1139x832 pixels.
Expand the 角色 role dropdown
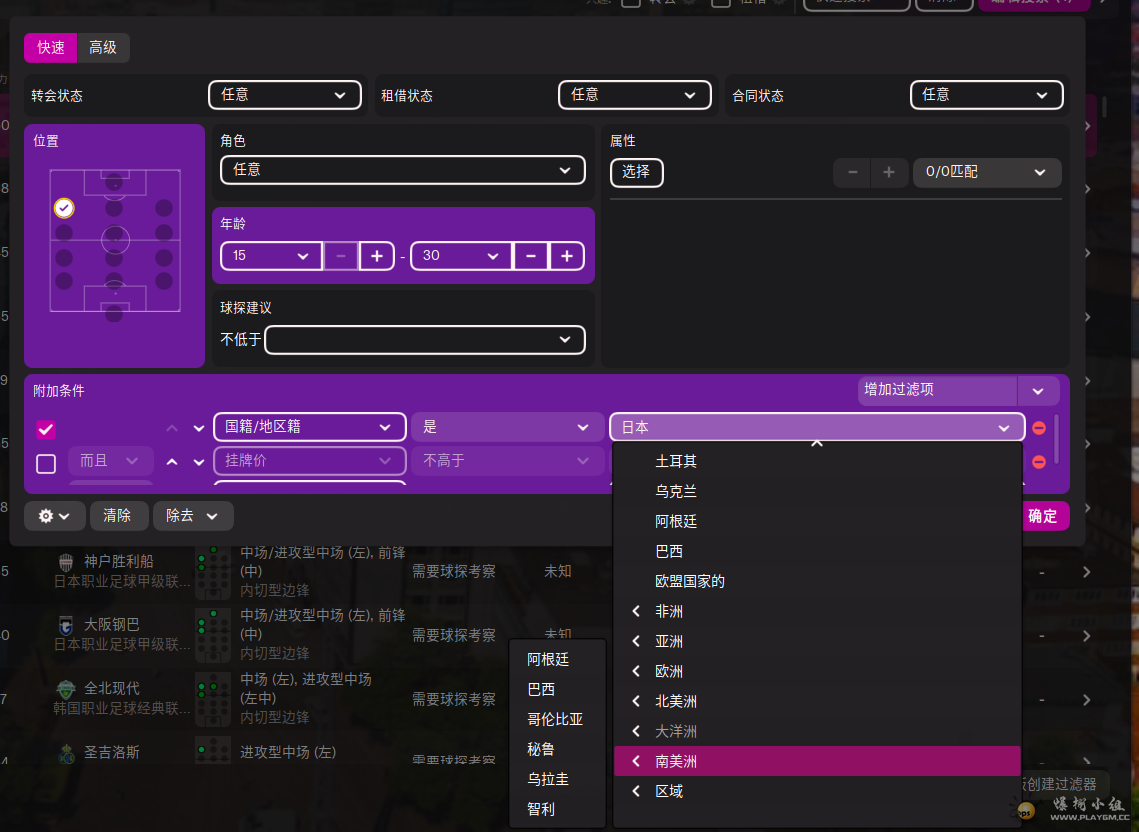tap(402, 170)
